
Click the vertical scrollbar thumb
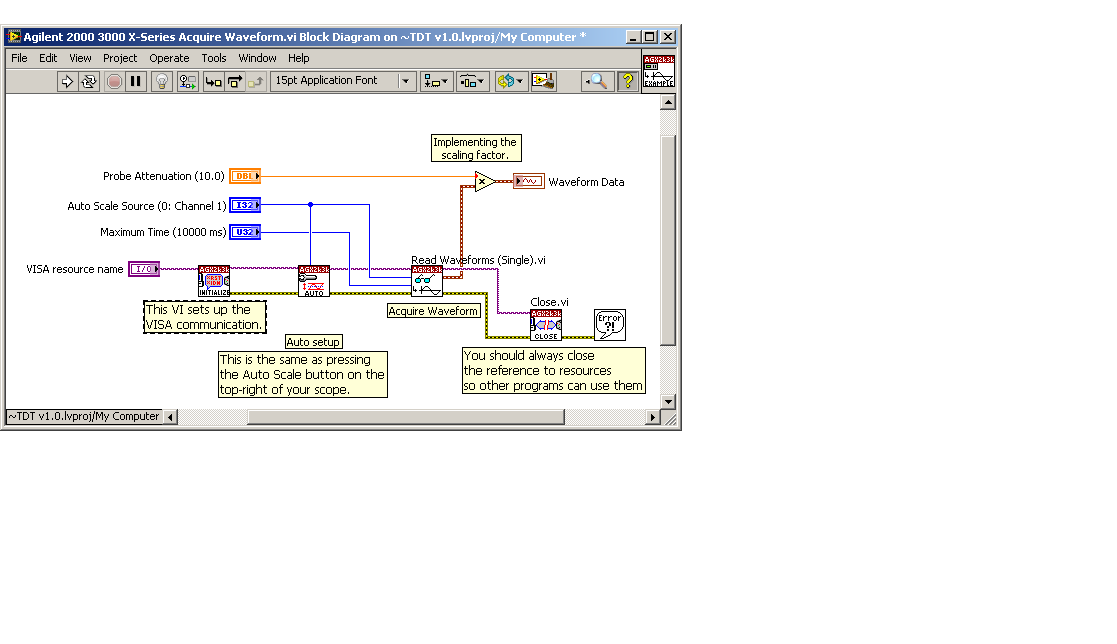pos(667,240)
